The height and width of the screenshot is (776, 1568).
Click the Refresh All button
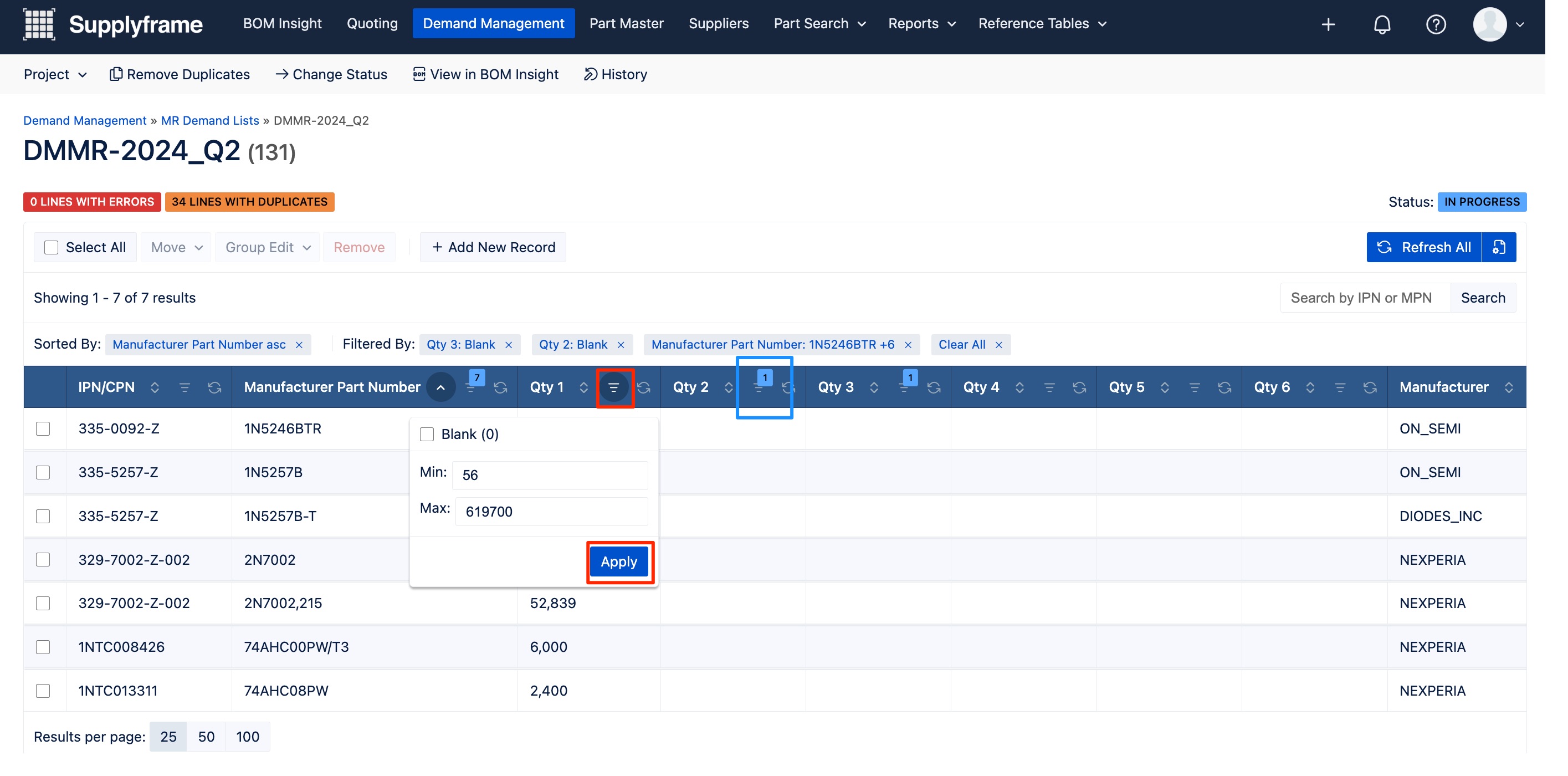click(1424, 247)
